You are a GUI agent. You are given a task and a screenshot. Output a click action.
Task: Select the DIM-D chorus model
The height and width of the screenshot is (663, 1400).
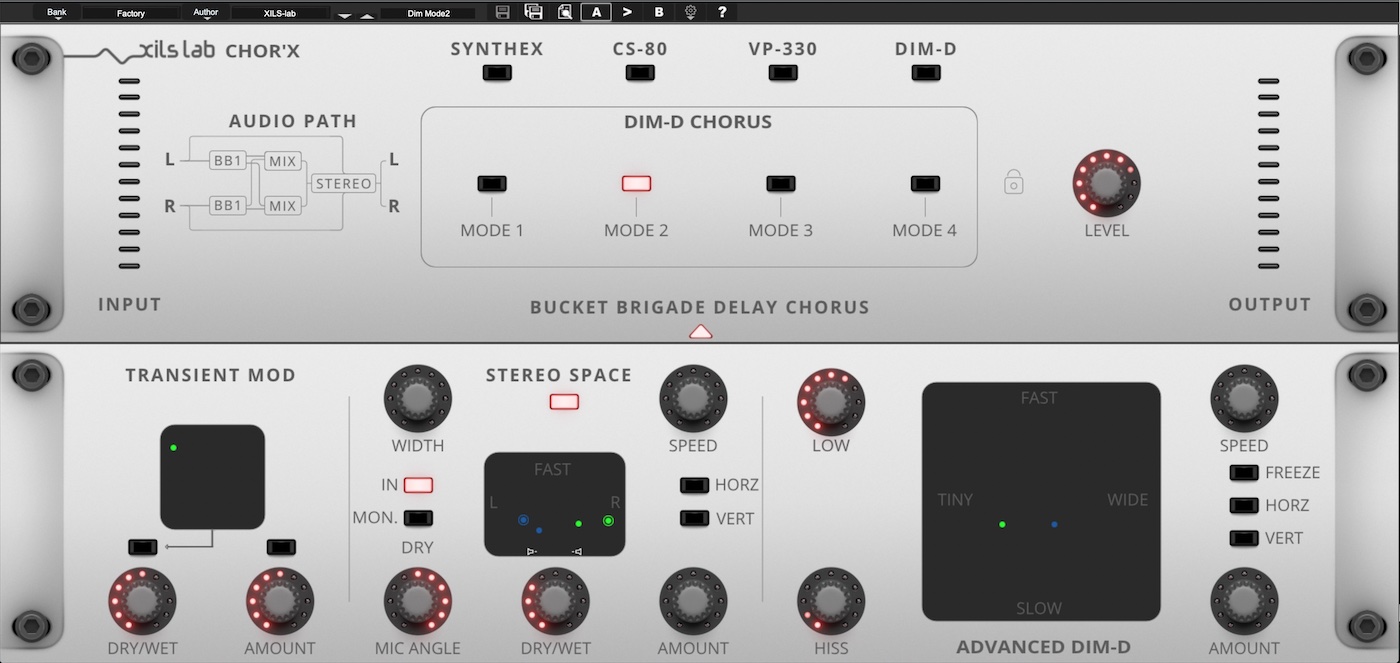pyautogui.click(x=926, y=72)
